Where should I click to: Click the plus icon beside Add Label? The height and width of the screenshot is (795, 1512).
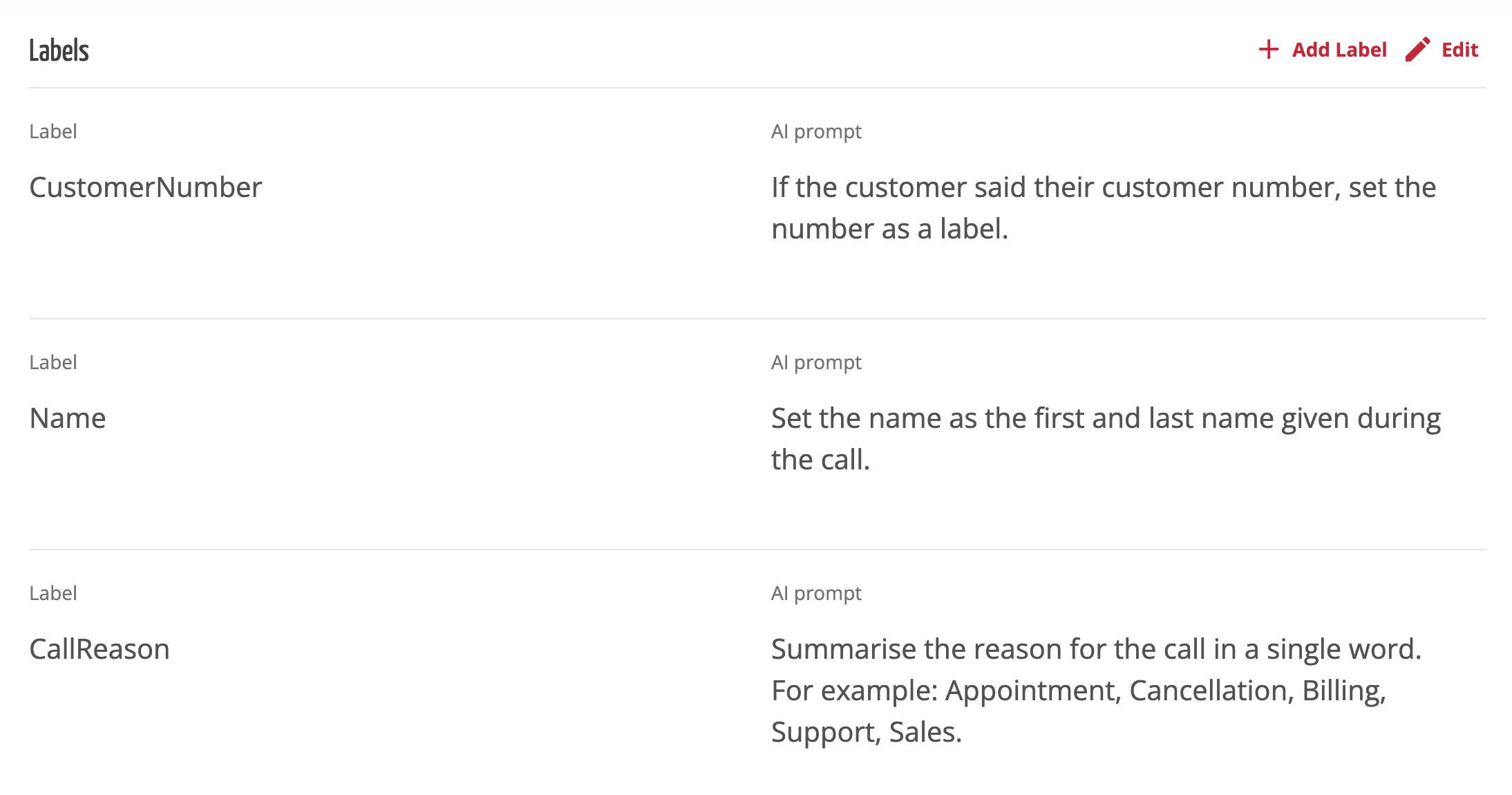(x=1268, y=50)
